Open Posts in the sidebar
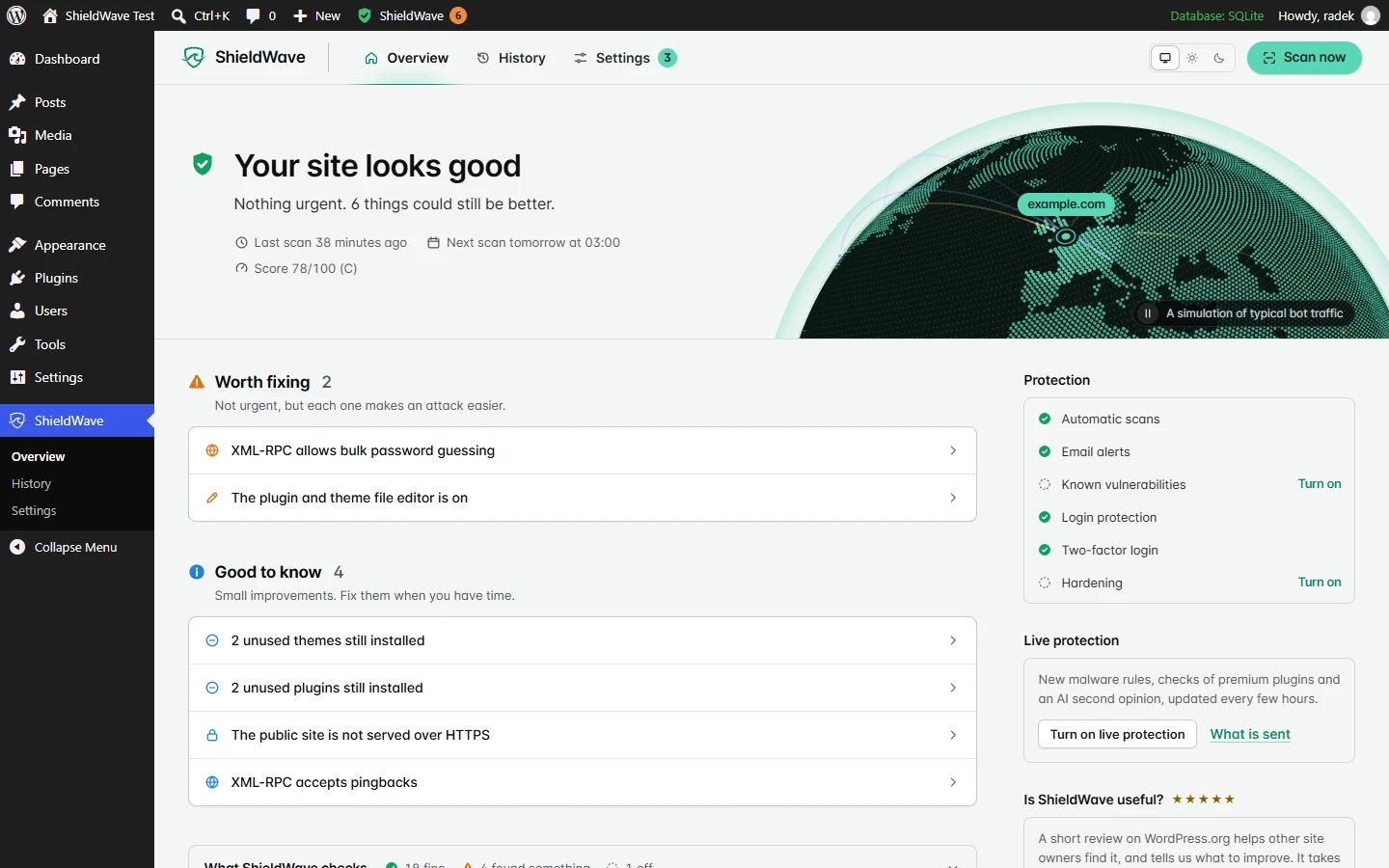This screenshot has height=868, width=1389. [77, 102]
